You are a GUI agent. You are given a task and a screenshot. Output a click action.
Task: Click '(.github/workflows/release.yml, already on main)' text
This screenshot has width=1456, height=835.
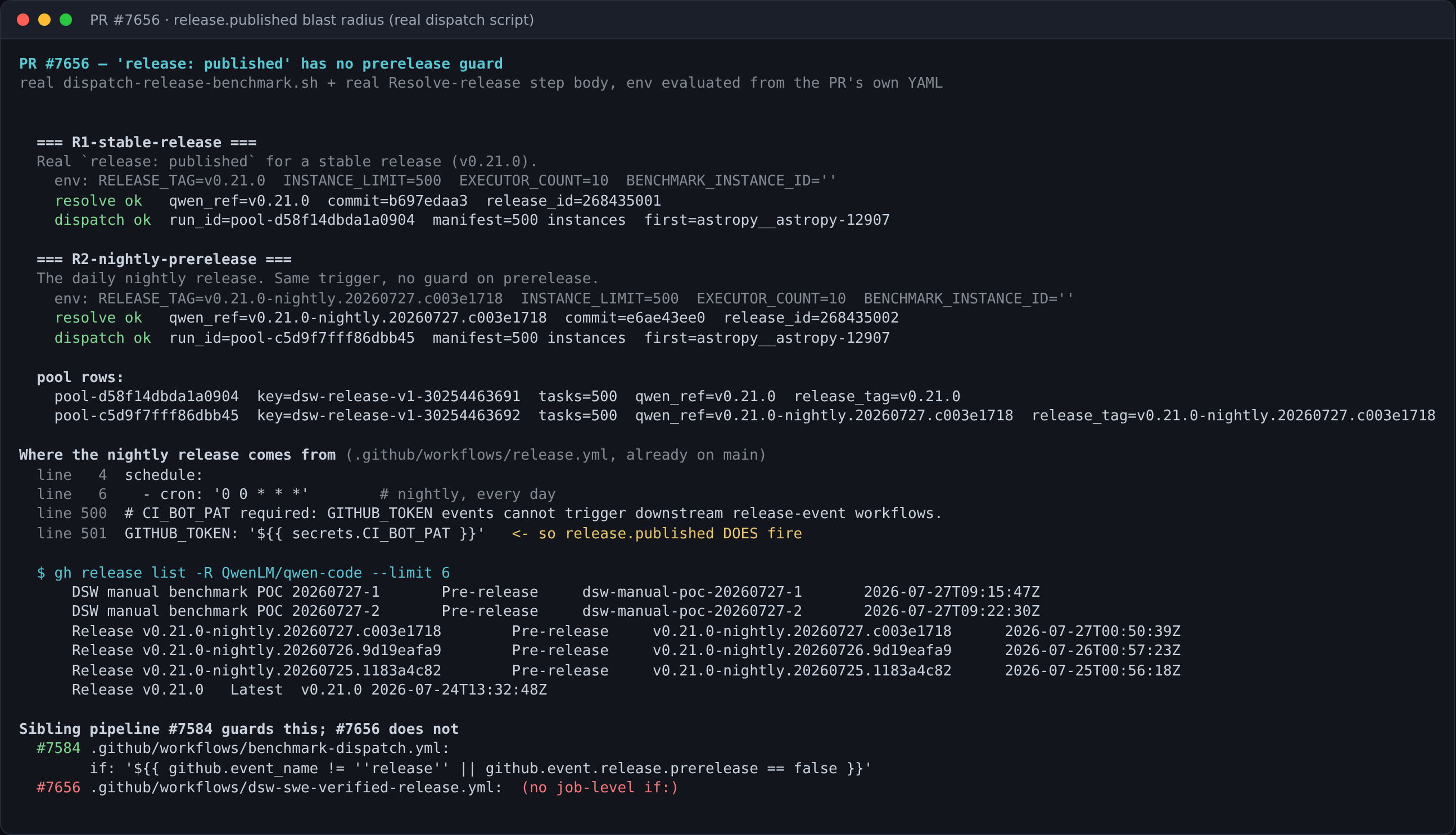tap(556, 455)
